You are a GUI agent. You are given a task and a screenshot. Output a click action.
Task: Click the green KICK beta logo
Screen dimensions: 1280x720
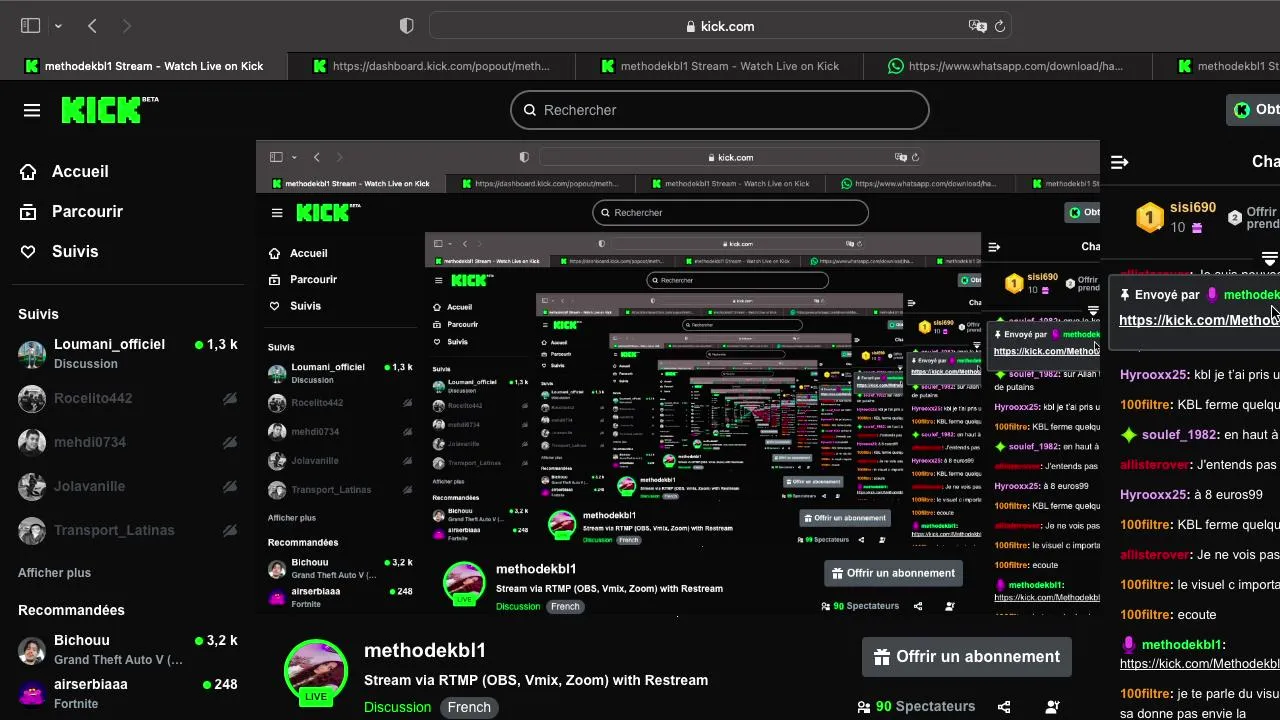(110, 109)
